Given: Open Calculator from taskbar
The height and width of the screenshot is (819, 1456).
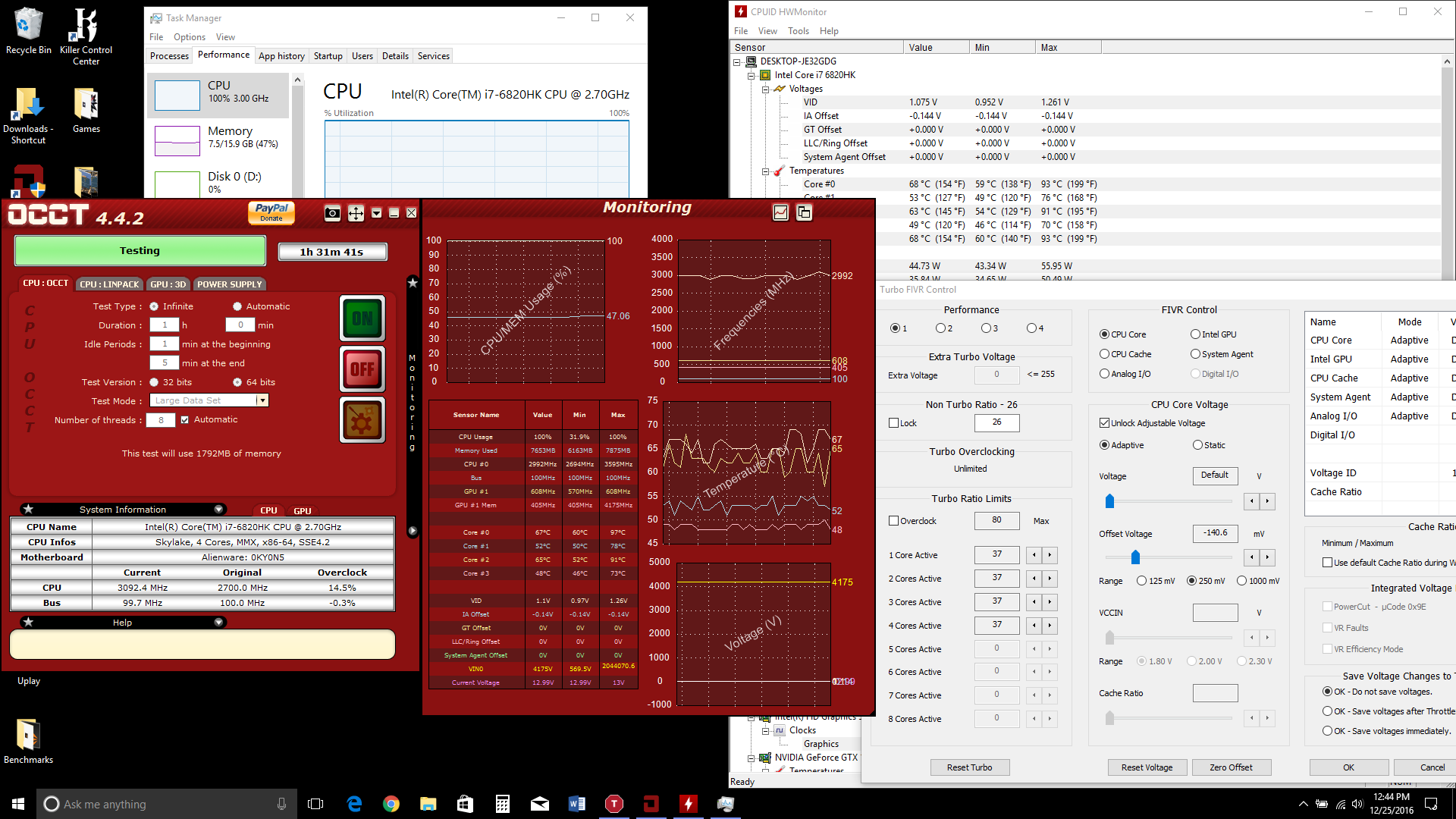Looking at the screenshot, I should tap(503, 804).
